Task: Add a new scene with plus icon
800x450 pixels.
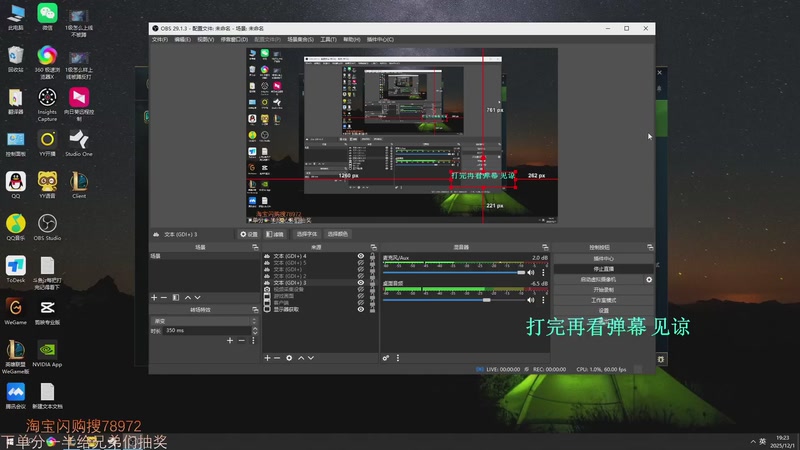Action: 154,297
